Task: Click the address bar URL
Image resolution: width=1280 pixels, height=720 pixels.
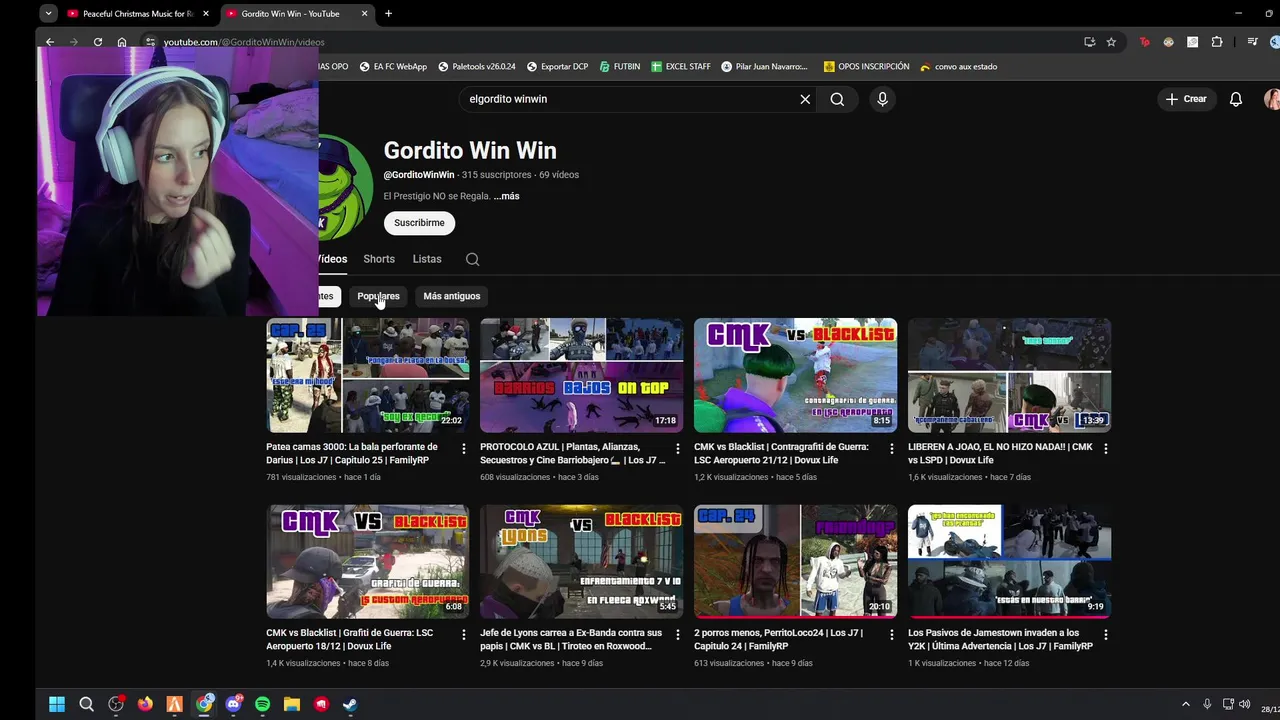Action: tap(244, 42)
